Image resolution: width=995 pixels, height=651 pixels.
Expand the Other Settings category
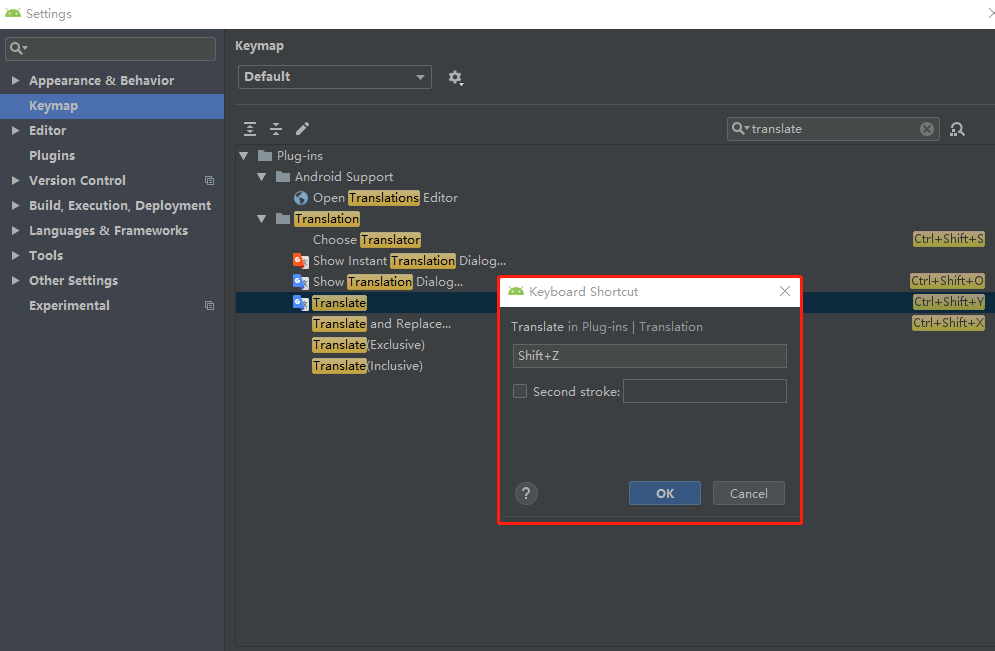(15, 280)
